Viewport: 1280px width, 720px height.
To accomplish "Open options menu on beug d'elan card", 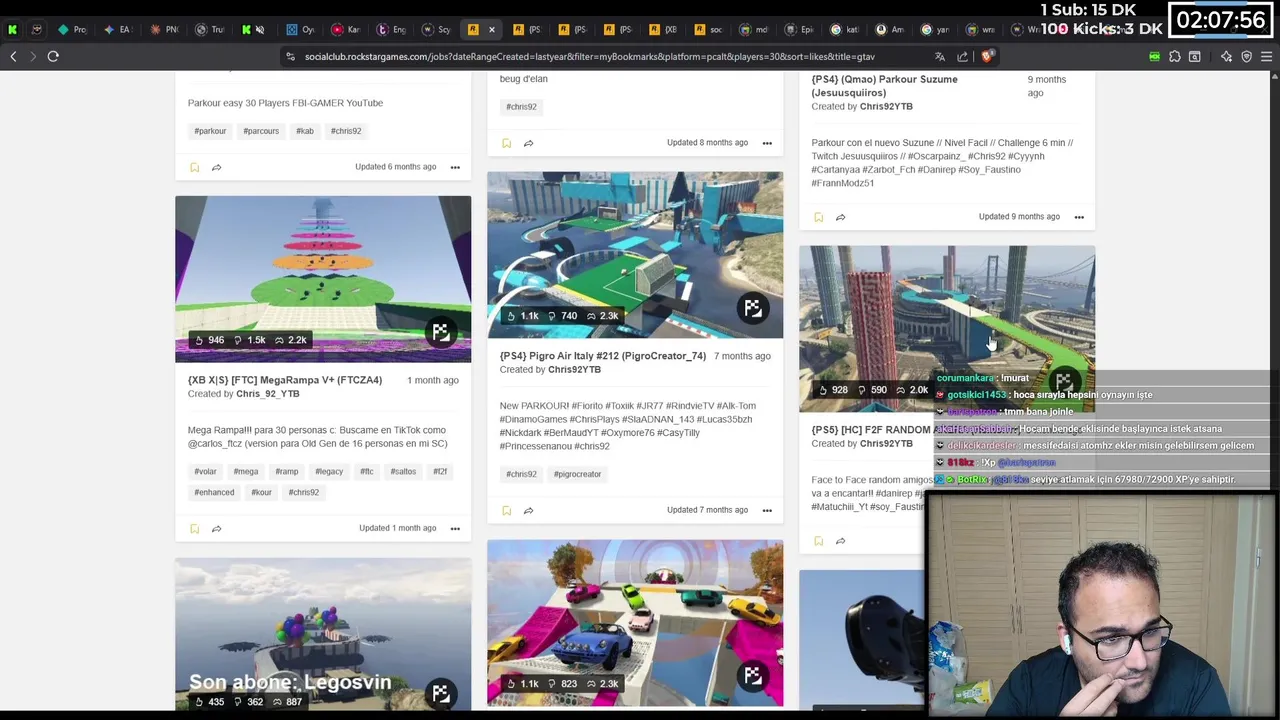I will click(767, 143).
